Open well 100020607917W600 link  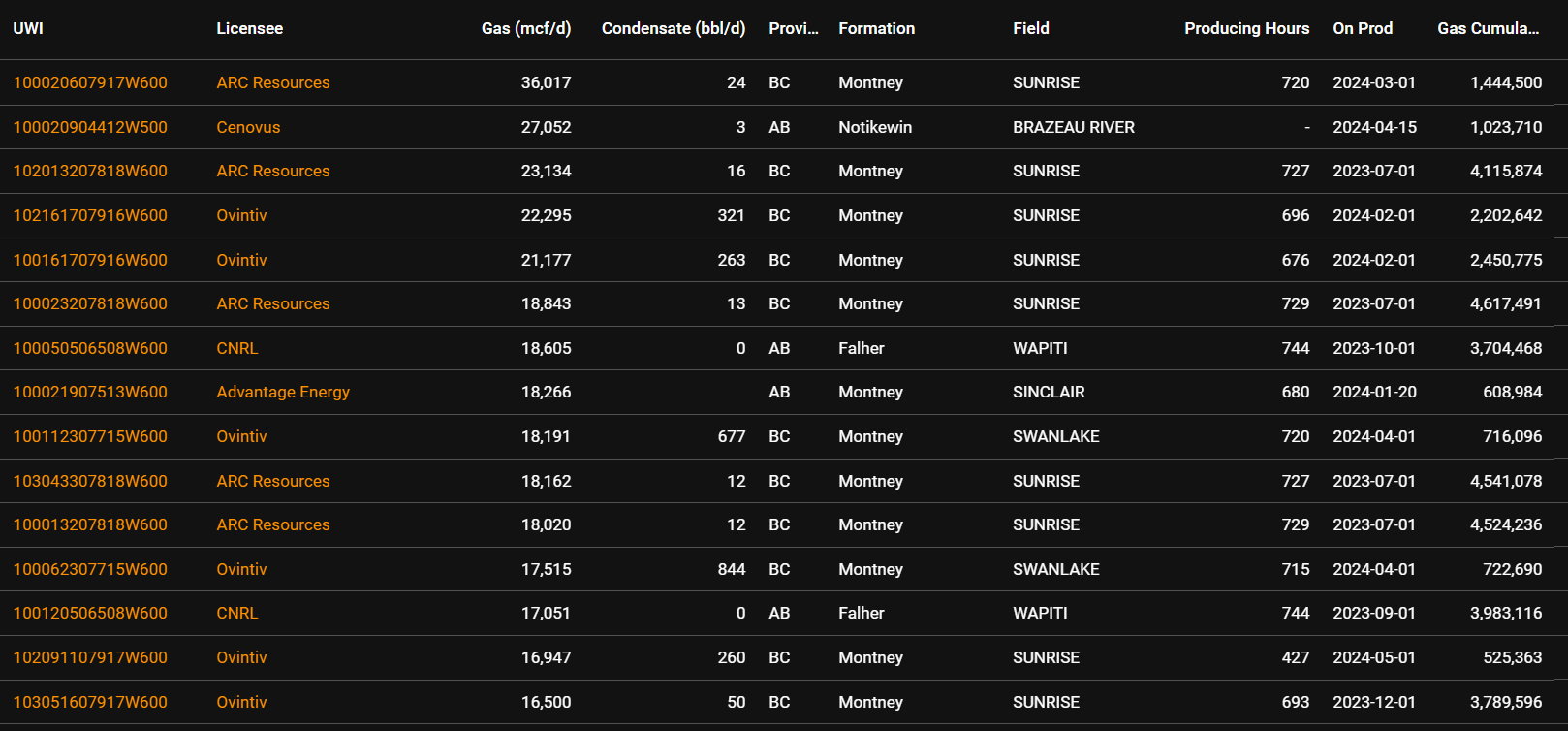pyautogui.click(x=90, y=82)
